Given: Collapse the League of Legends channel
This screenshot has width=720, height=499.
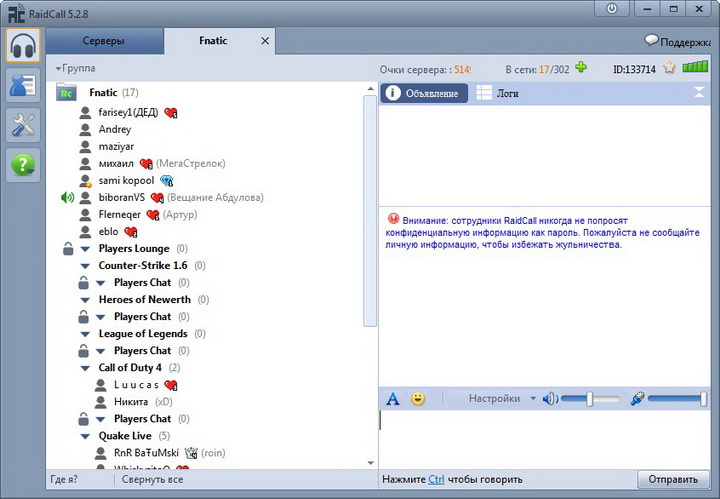Looking at the screenshot, I should 85,334.
